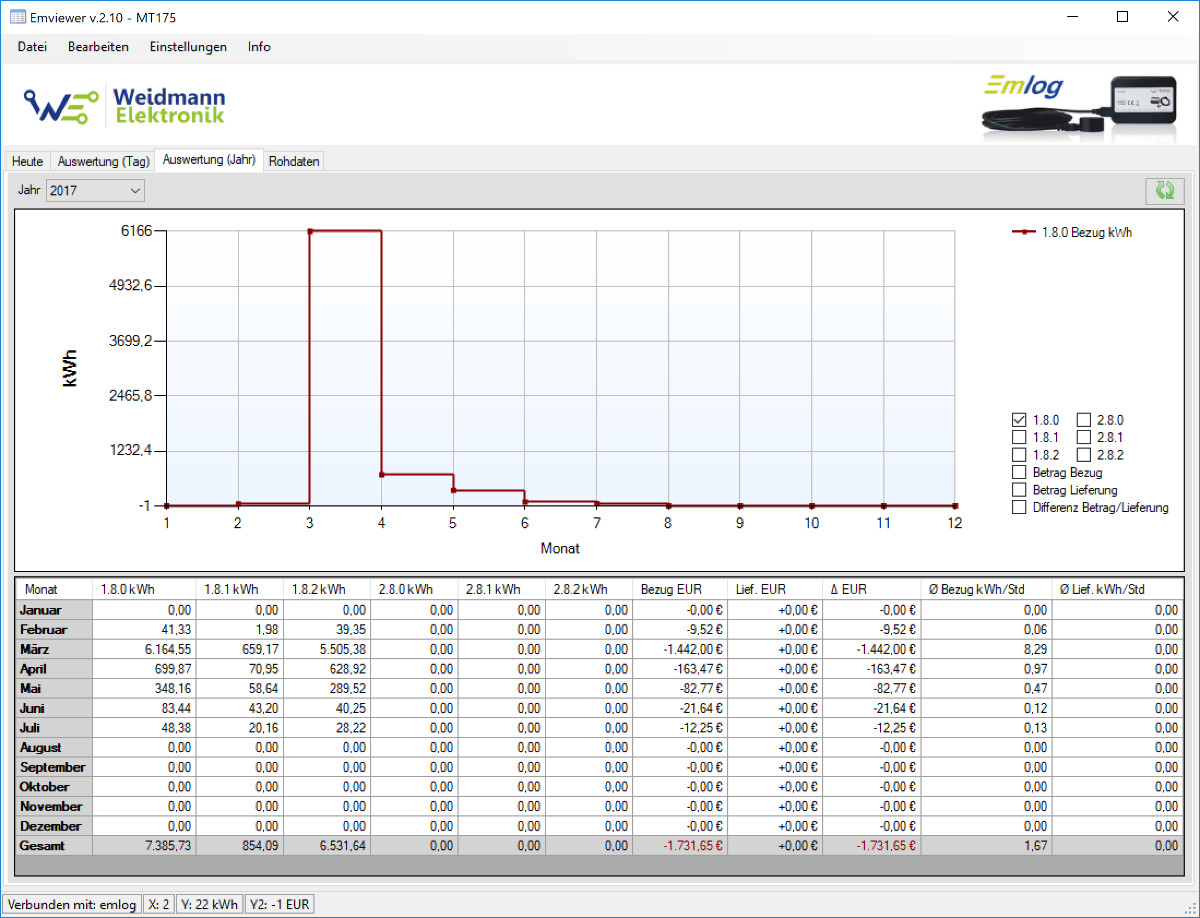Image resolution: width=1200 pixels, height=918 pixels.
Task: Click the 1.8.0 Bezug kWh legend marker
Action: [1023, 232]
